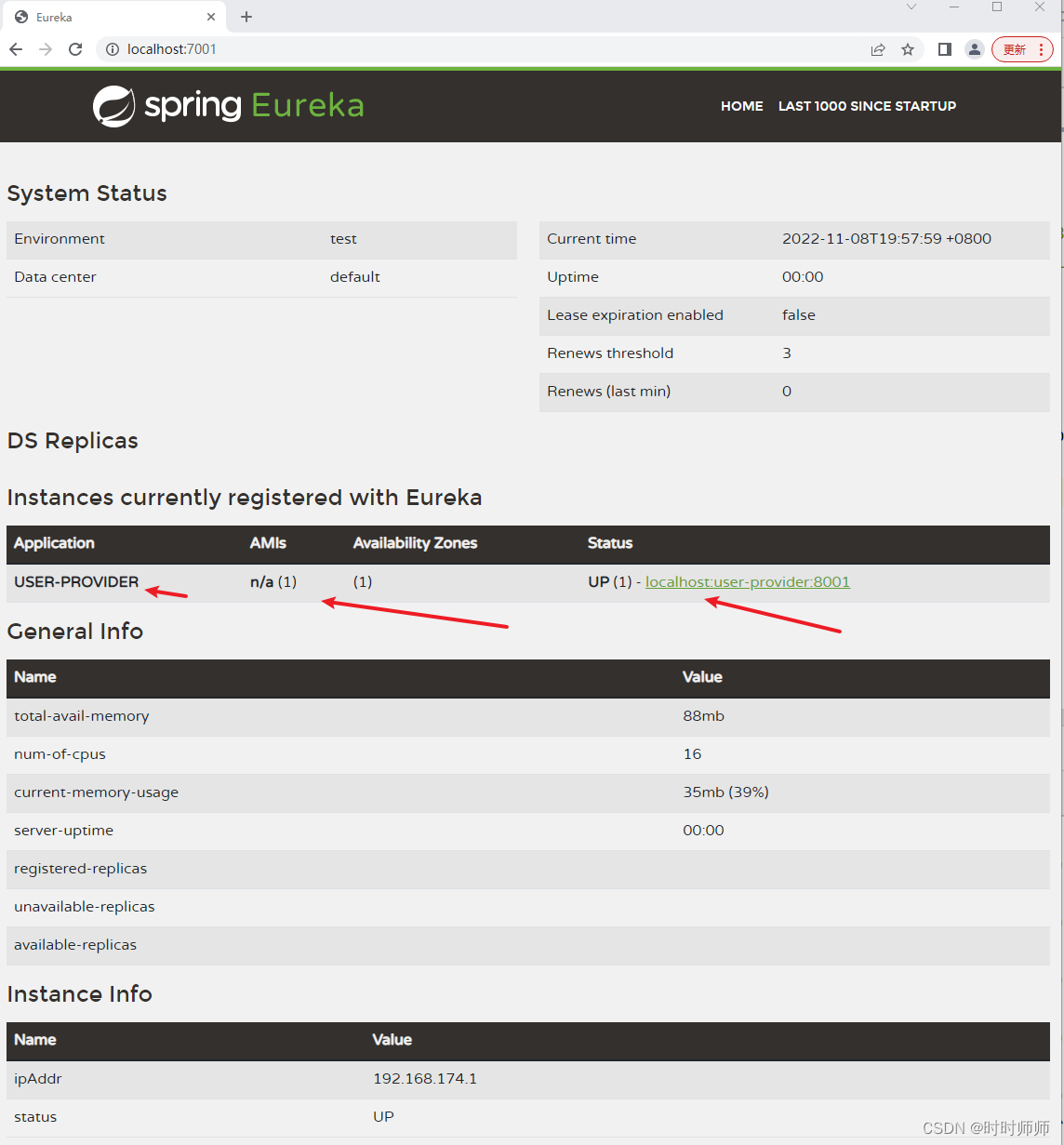Go back with the browser back arrow
Screen dimensions: 1064x1145
point(16,49)
